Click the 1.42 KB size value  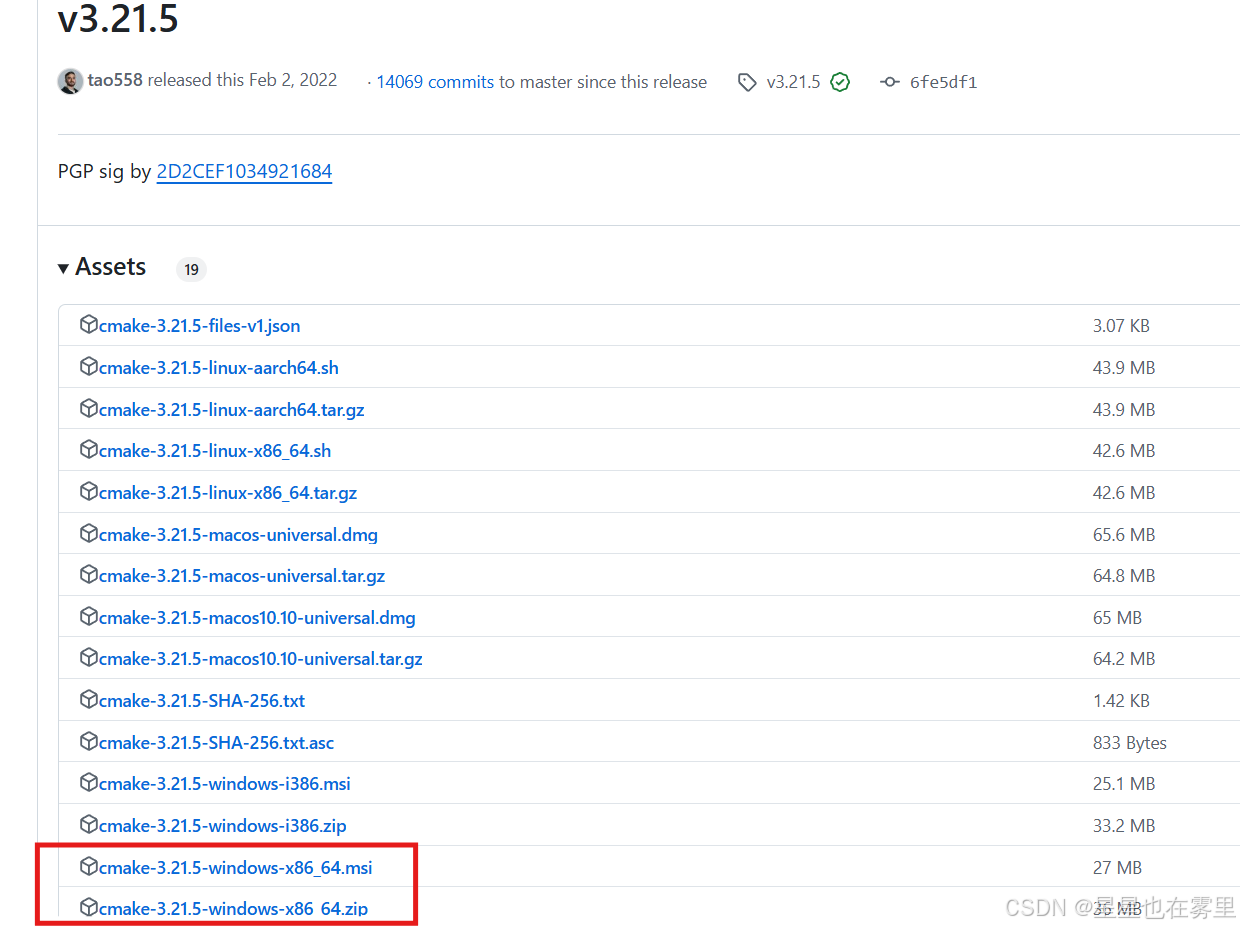point(1121,700)
